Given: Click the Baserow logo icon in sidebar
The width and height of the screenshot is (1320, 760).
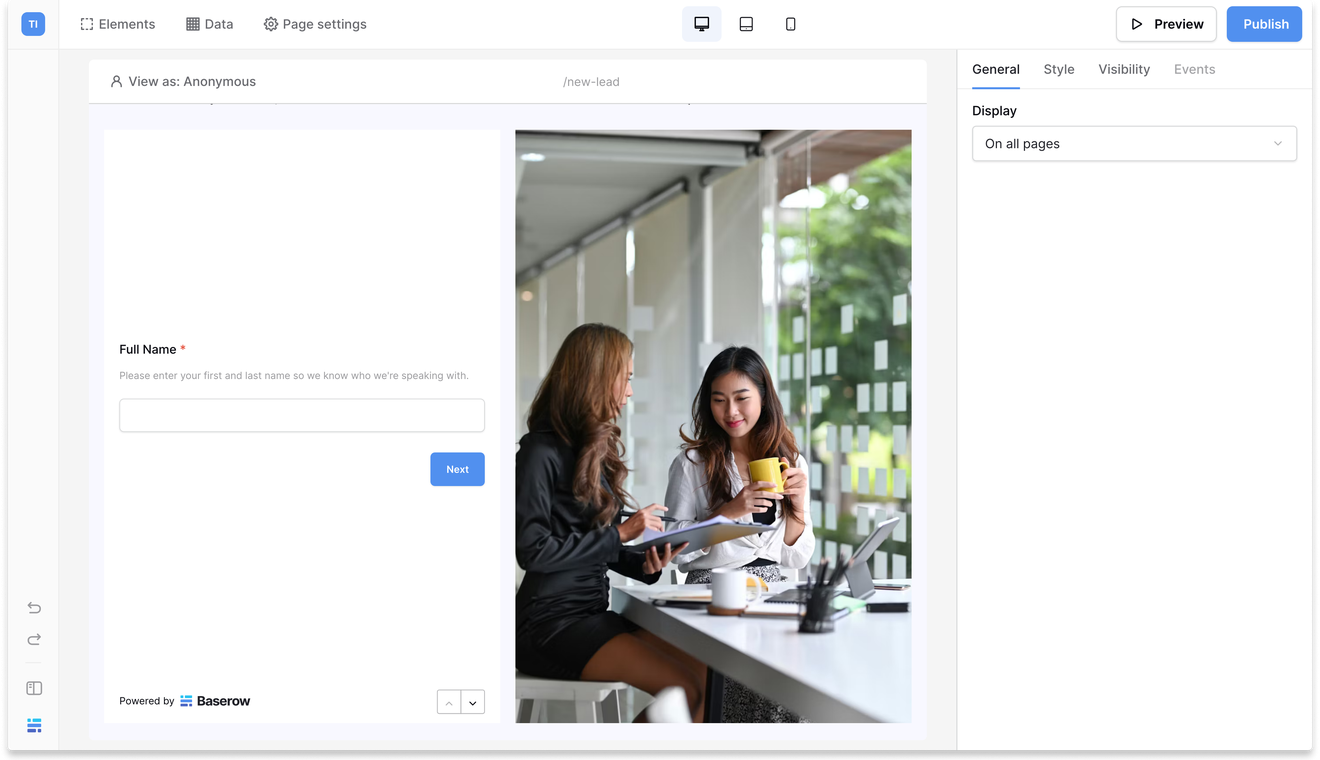Looking at the screenshot, I should (34, 725).
